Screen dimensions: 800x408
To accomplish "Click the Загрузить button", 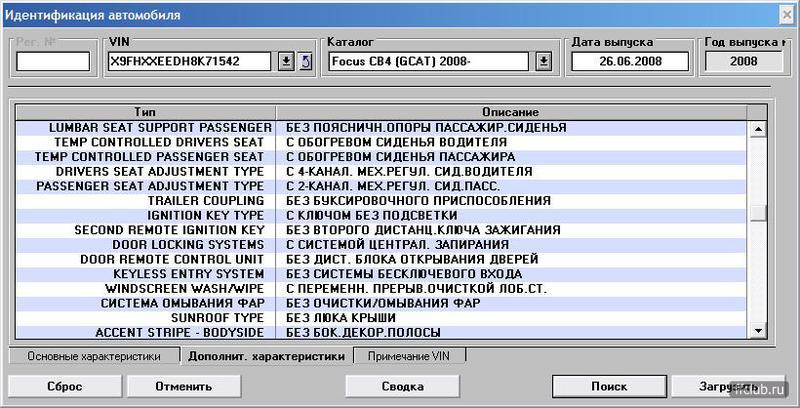I will coord(728,386).
